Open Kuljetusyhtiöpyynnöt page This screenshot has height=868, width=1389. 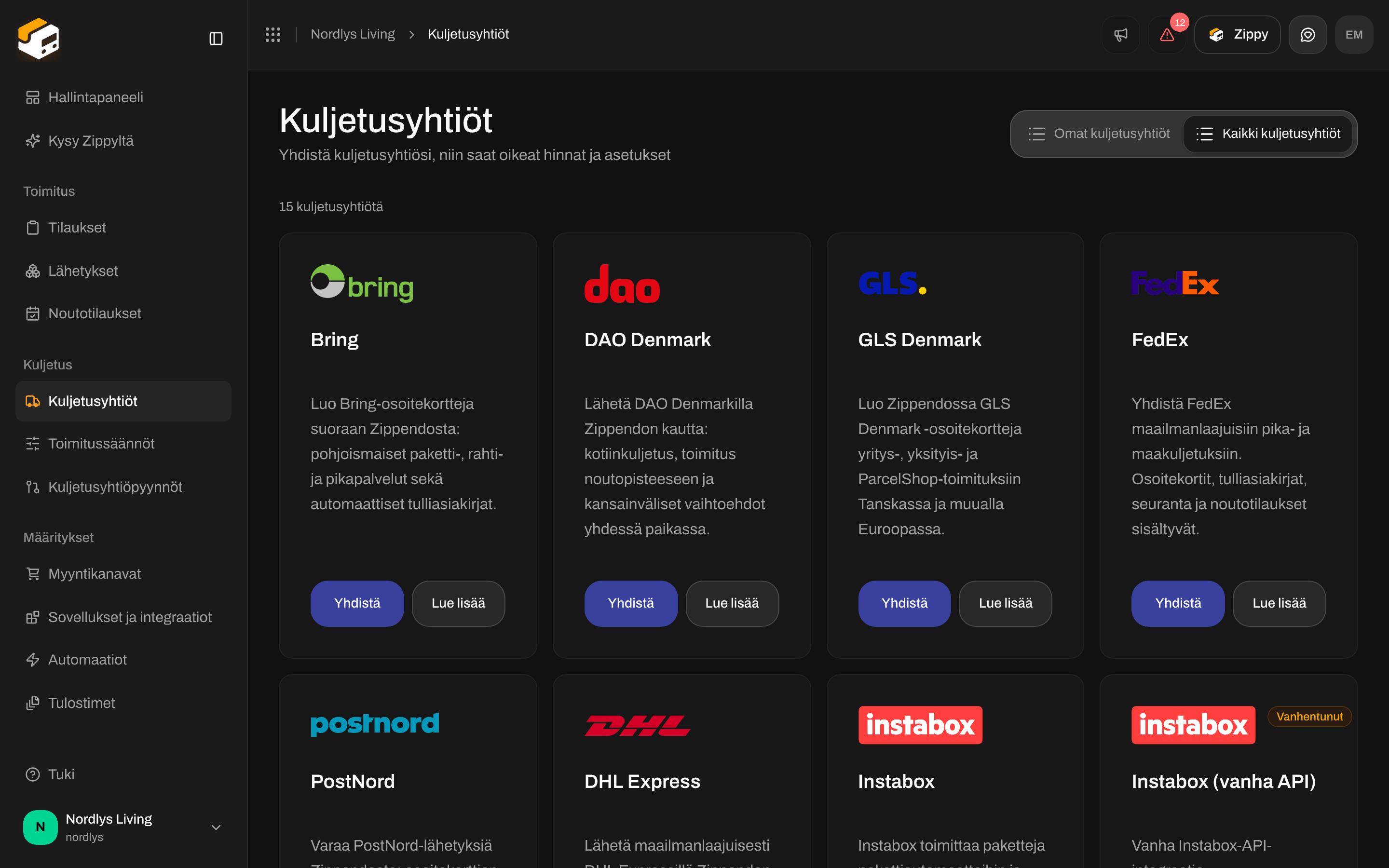point(123,488)
